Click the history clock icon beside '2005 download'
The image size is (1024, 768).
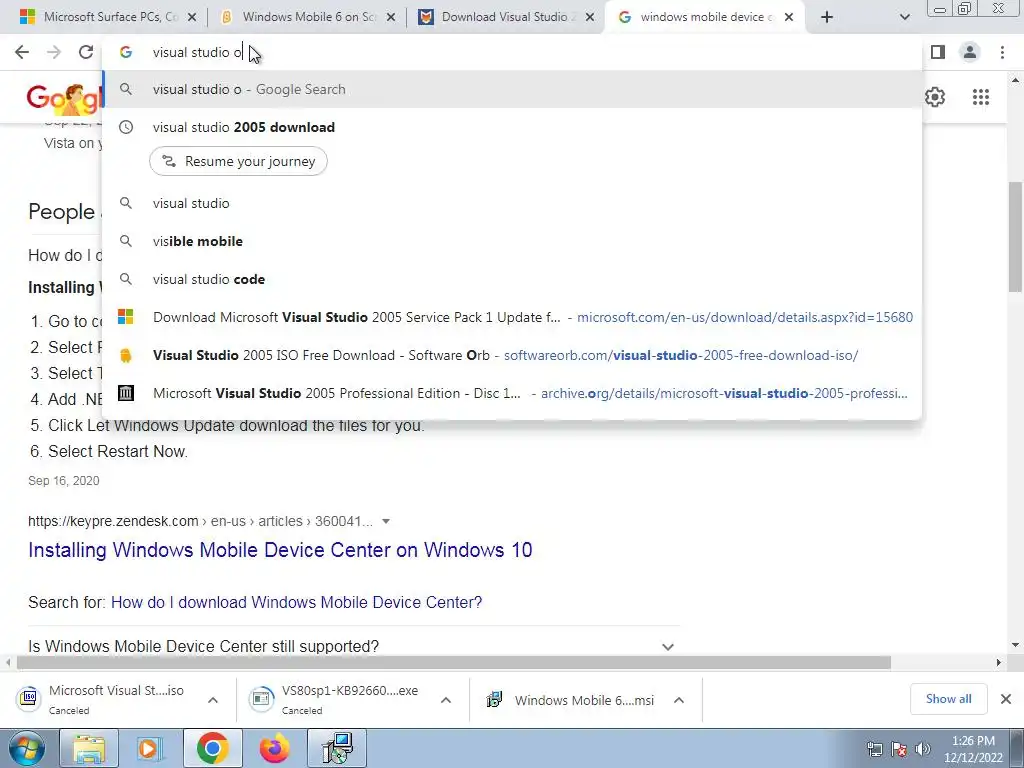point(126,127)
